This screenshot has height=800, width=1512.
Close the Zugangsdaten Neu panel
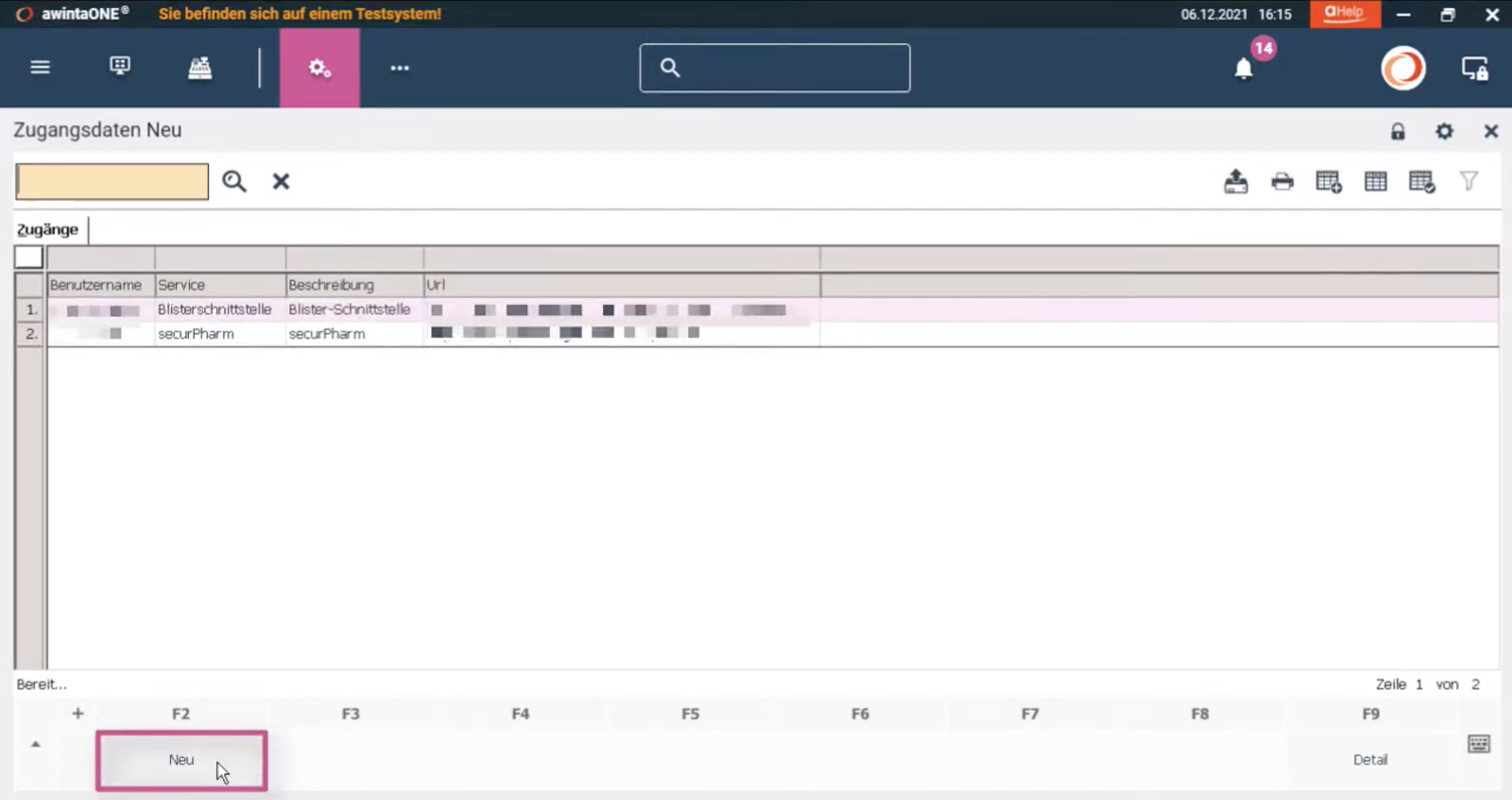point(1491,131)
